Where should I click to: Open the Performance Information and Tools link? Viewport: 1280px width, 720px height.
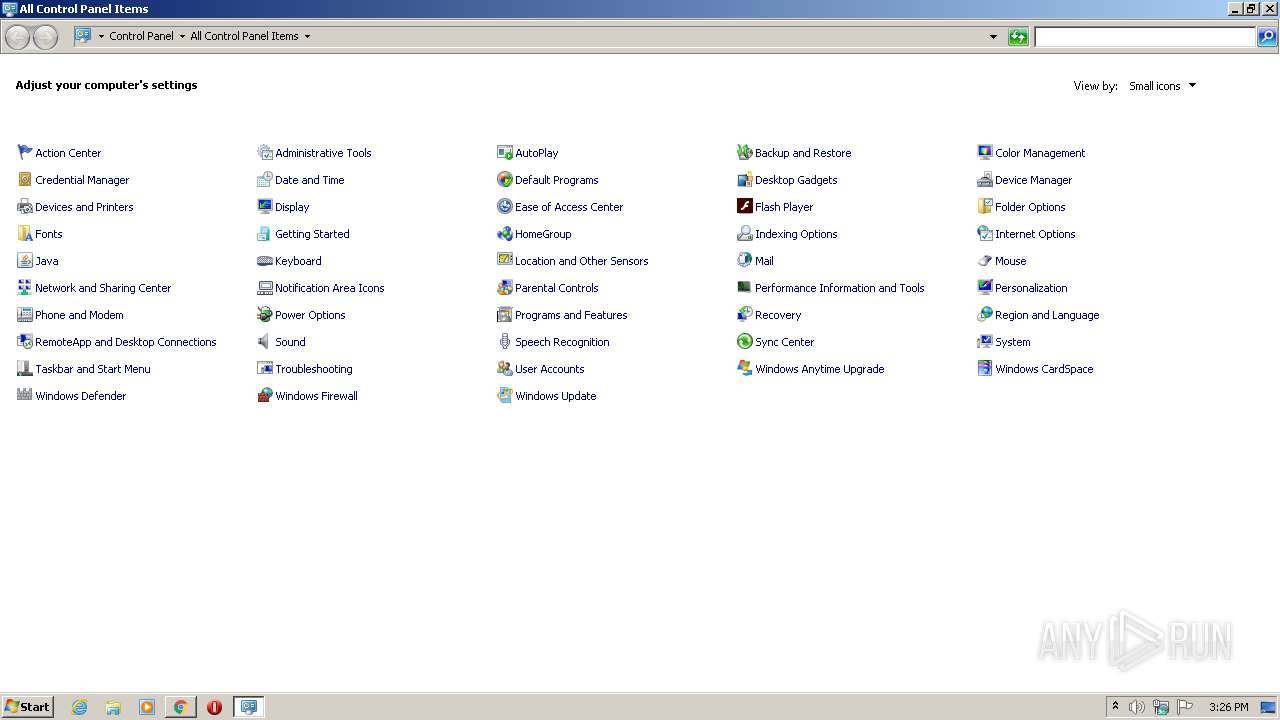click(x=839, y=288)
